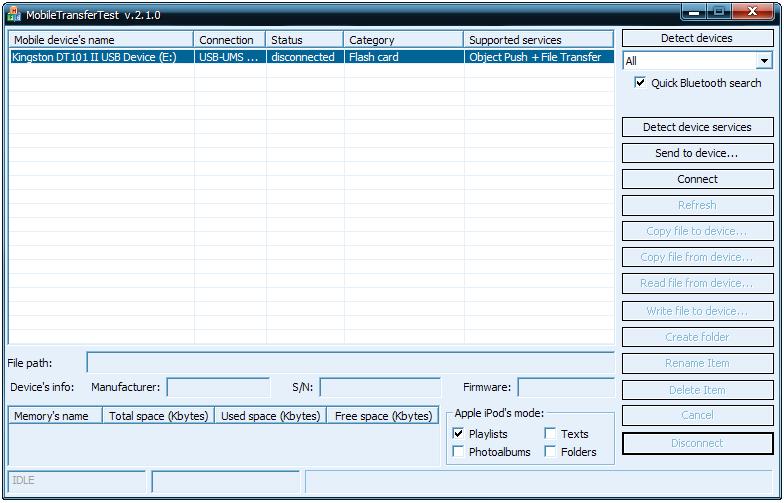
Task: Click the Disconnect button
Action: (x=697, y=444)
